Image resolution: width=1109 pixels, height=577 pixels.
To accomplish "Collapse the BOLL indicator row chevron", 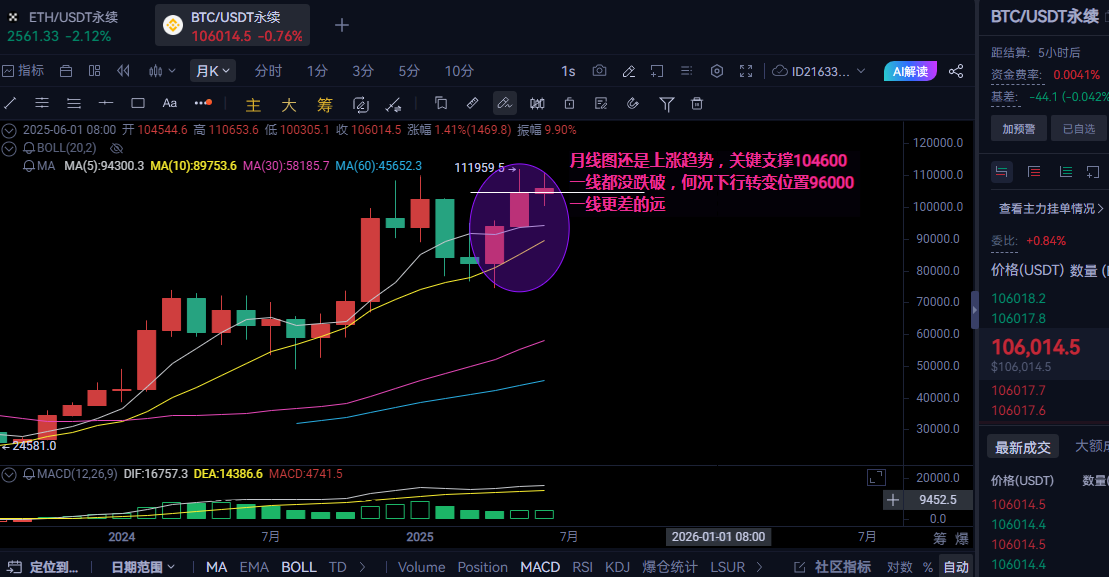I will [8, 148].
